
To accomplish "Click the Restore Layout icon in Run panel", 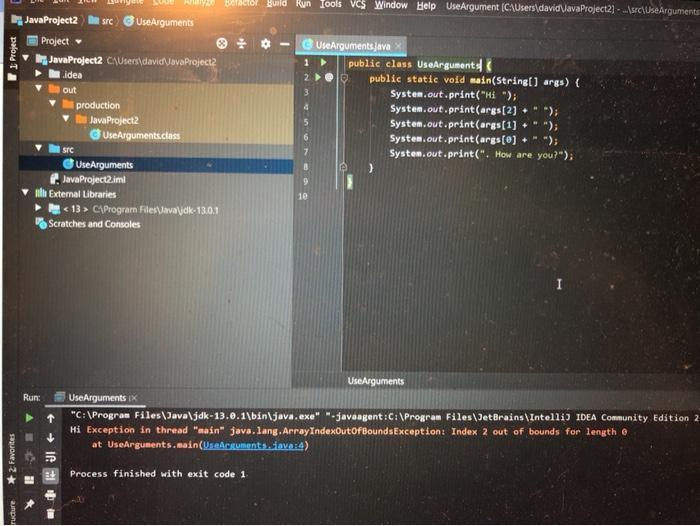I will (x=29, y=480).
